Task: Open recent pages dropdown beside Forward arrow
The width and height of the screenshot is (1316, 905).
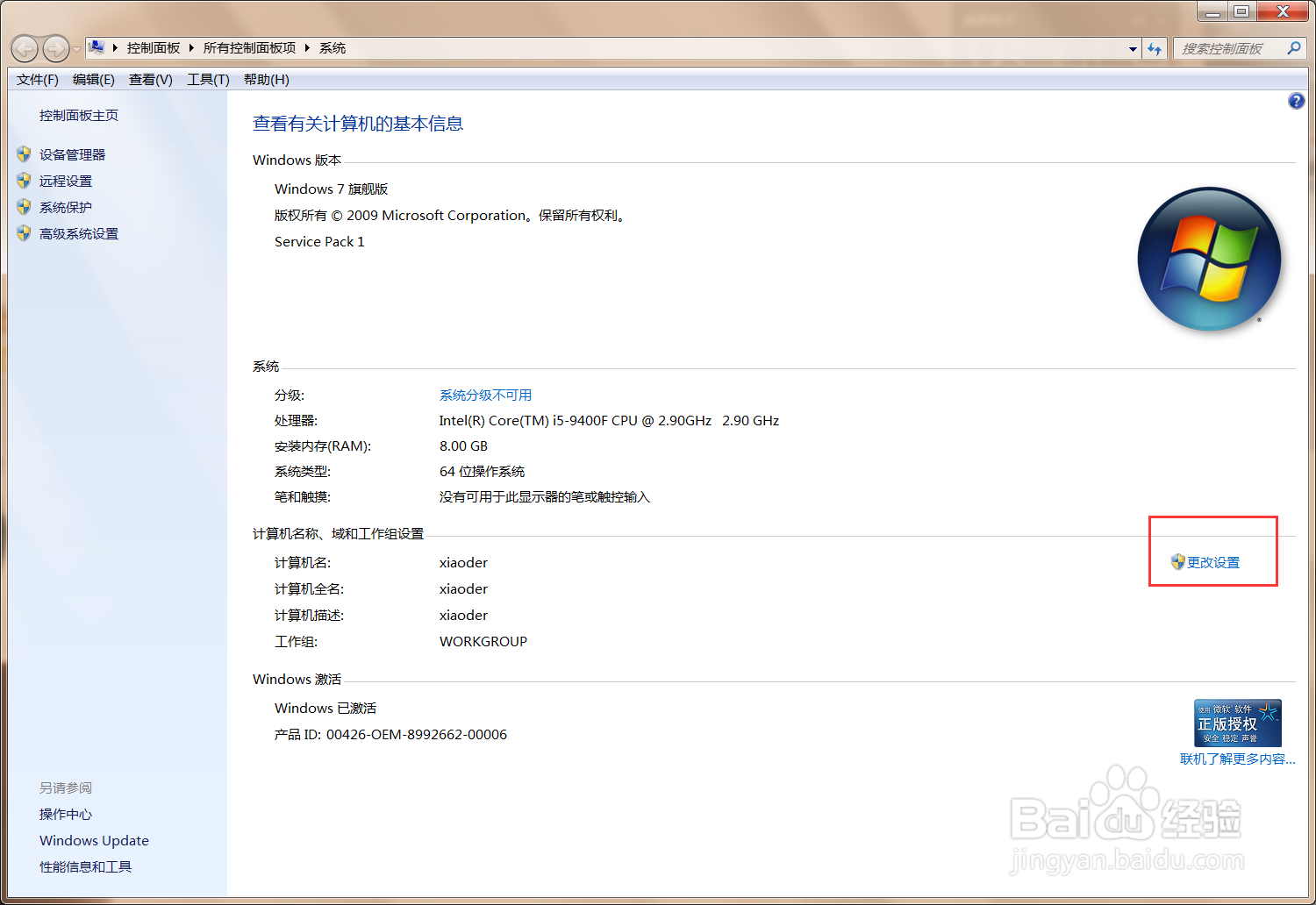Action: (x=76, y=49)
